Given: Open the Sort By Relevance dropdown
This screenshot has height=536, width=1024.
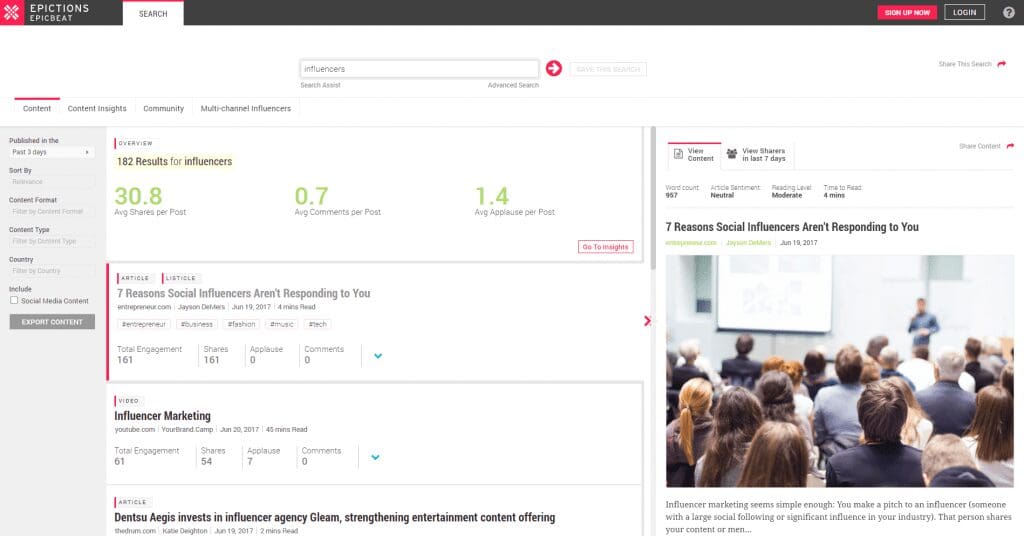Looking at the screenshot, I should [x=52, y=182].
